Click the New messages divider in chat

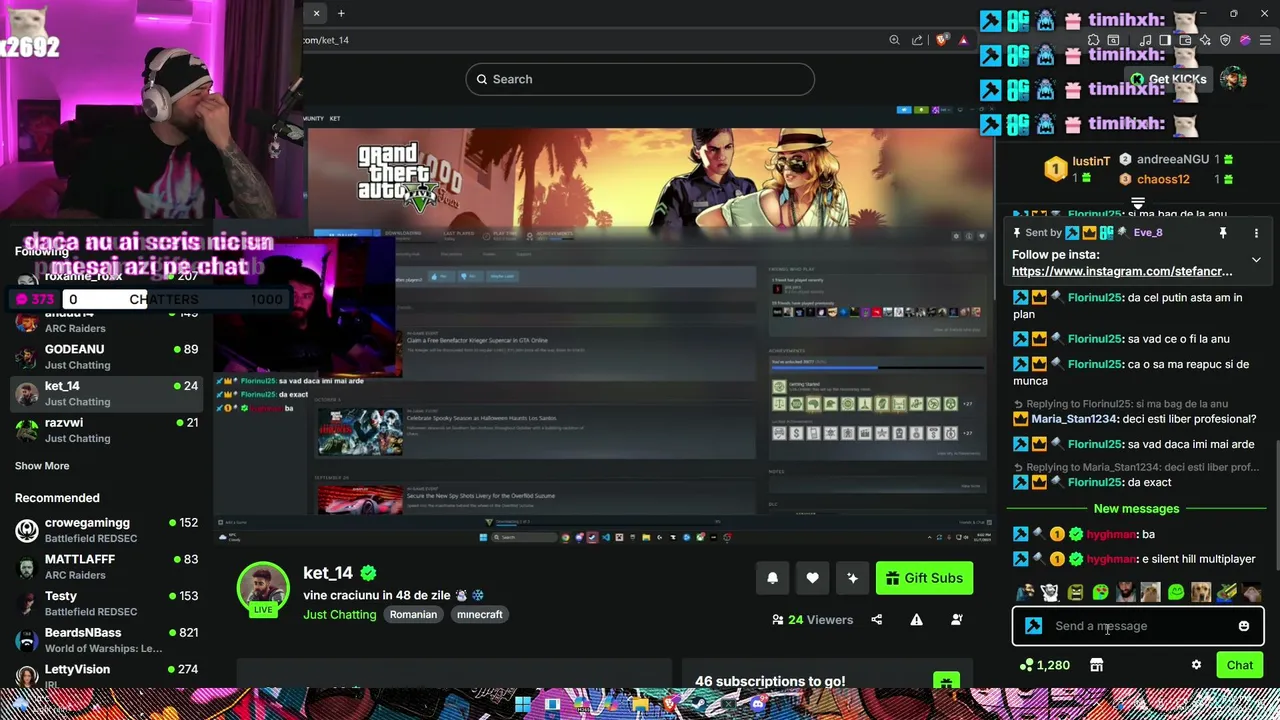1136,509
